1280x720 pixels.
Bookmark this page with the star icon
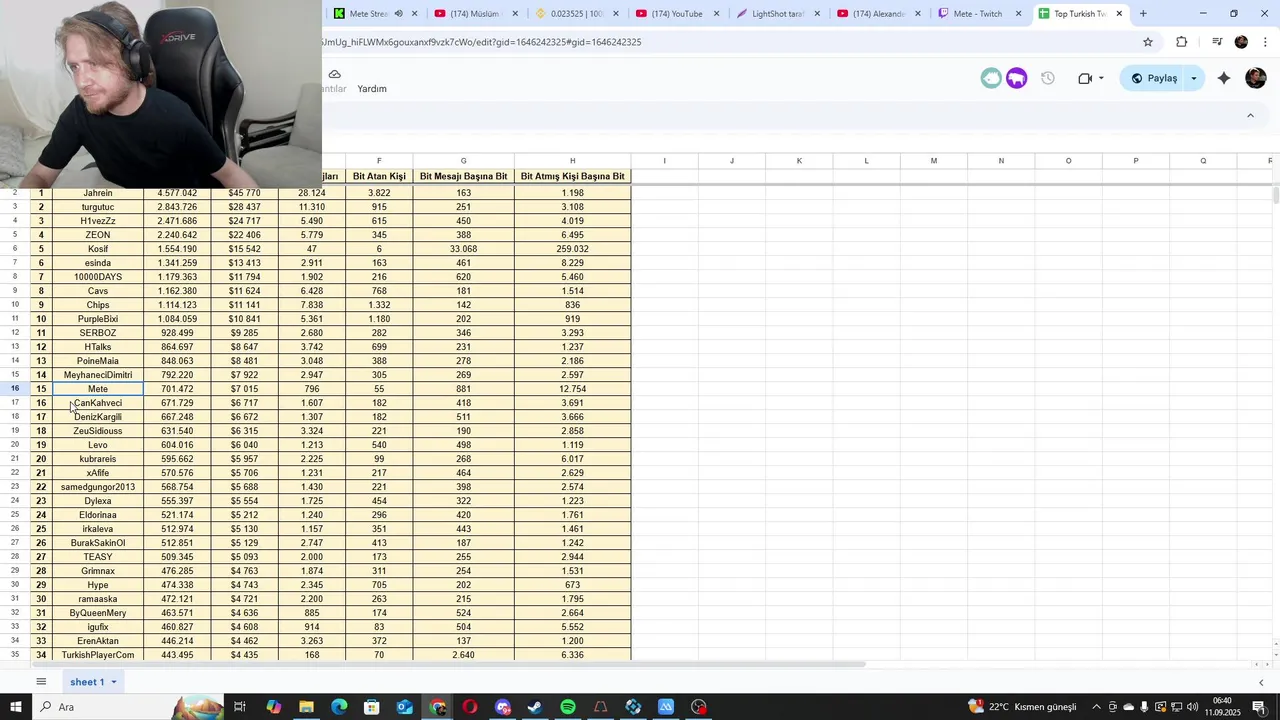tap(1148, 42)
